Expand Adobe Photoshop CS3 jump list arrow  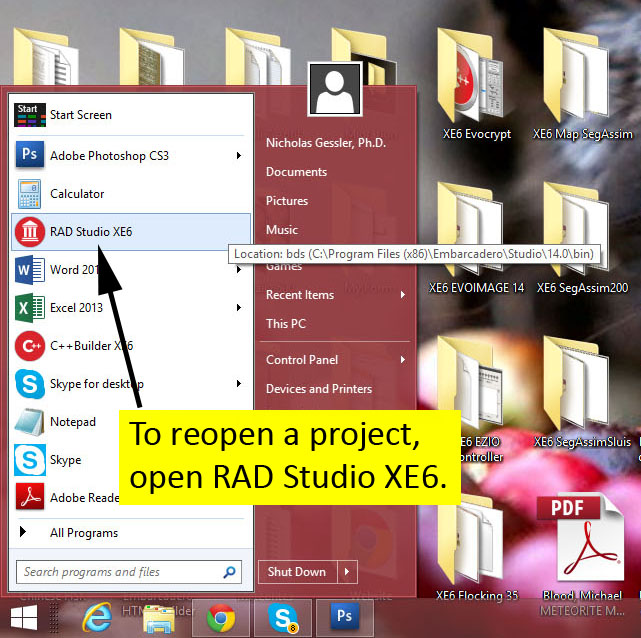click(x=239, y=155)
